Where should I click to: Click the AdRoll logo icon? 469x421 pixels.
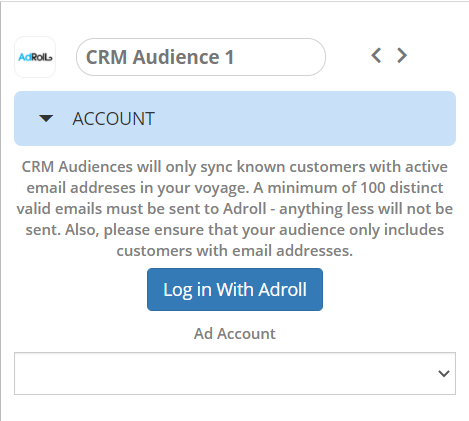[x=35, y=57]
